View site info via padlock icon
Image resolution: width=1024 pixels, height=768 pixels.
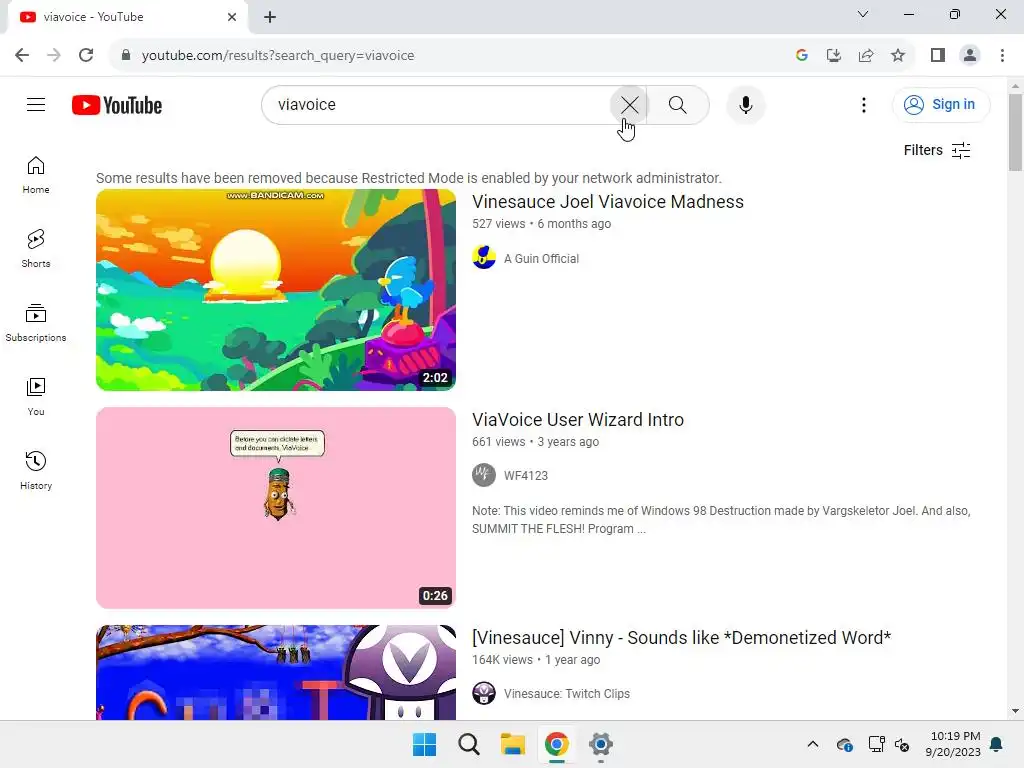[126, 56]
